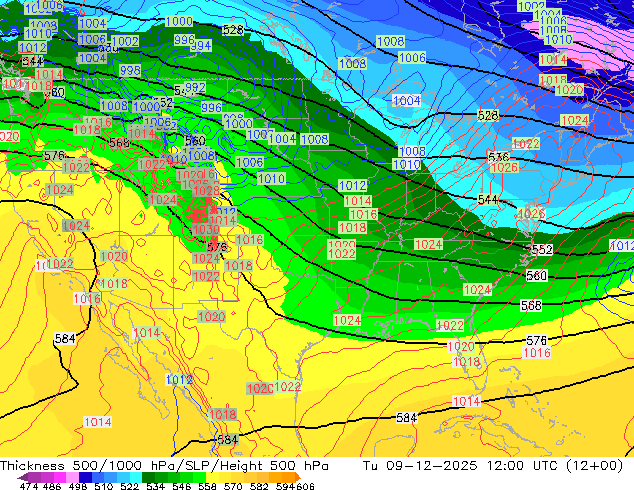Image resolution: width=634 pixels, height=490 pixels.
Task: Select the blue 1012 label near Baja California
Action: (x=179, y=380)
